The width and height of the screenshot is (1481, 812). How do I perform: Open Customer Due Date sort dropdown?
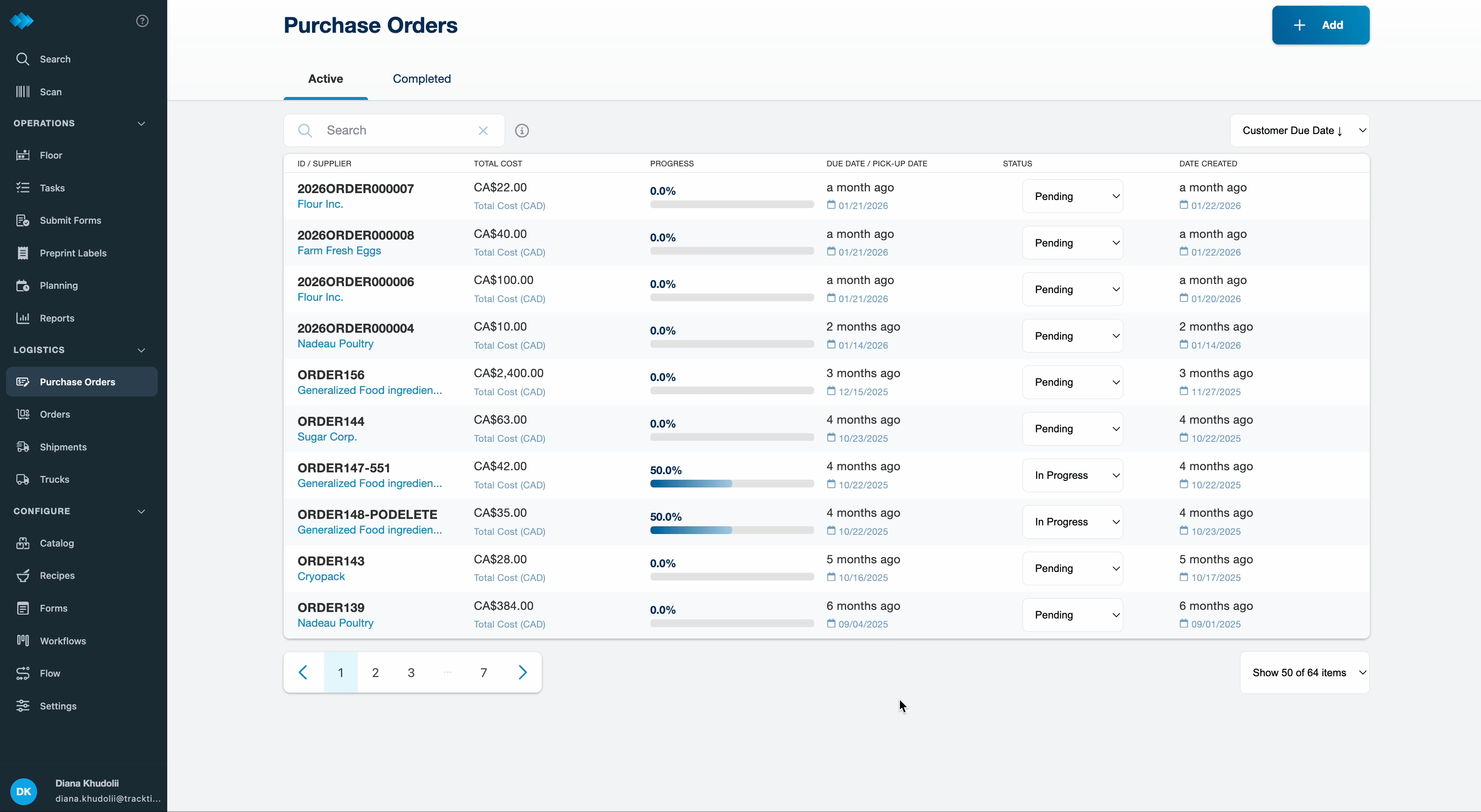(x=1300, y=131)
